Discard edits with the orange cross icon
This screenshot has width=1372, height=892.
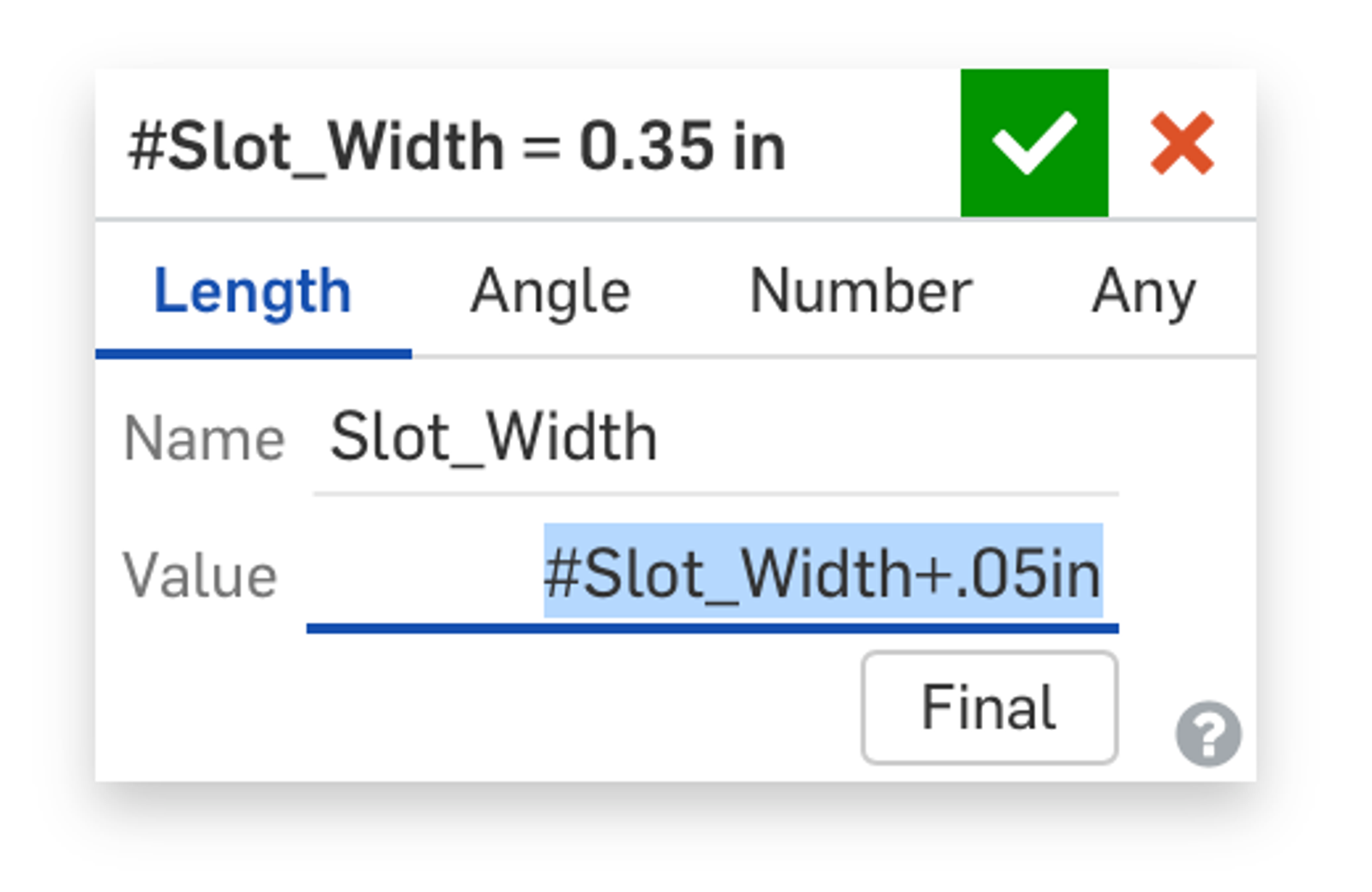1182,143
